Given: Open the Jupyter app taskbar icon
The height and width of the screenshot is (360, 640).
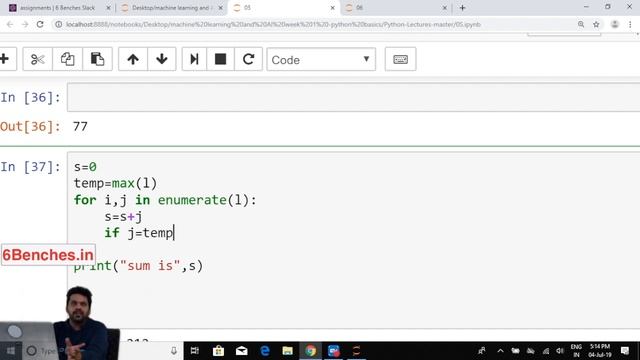Looking at the screenshot, I should (x=357, y=351).
